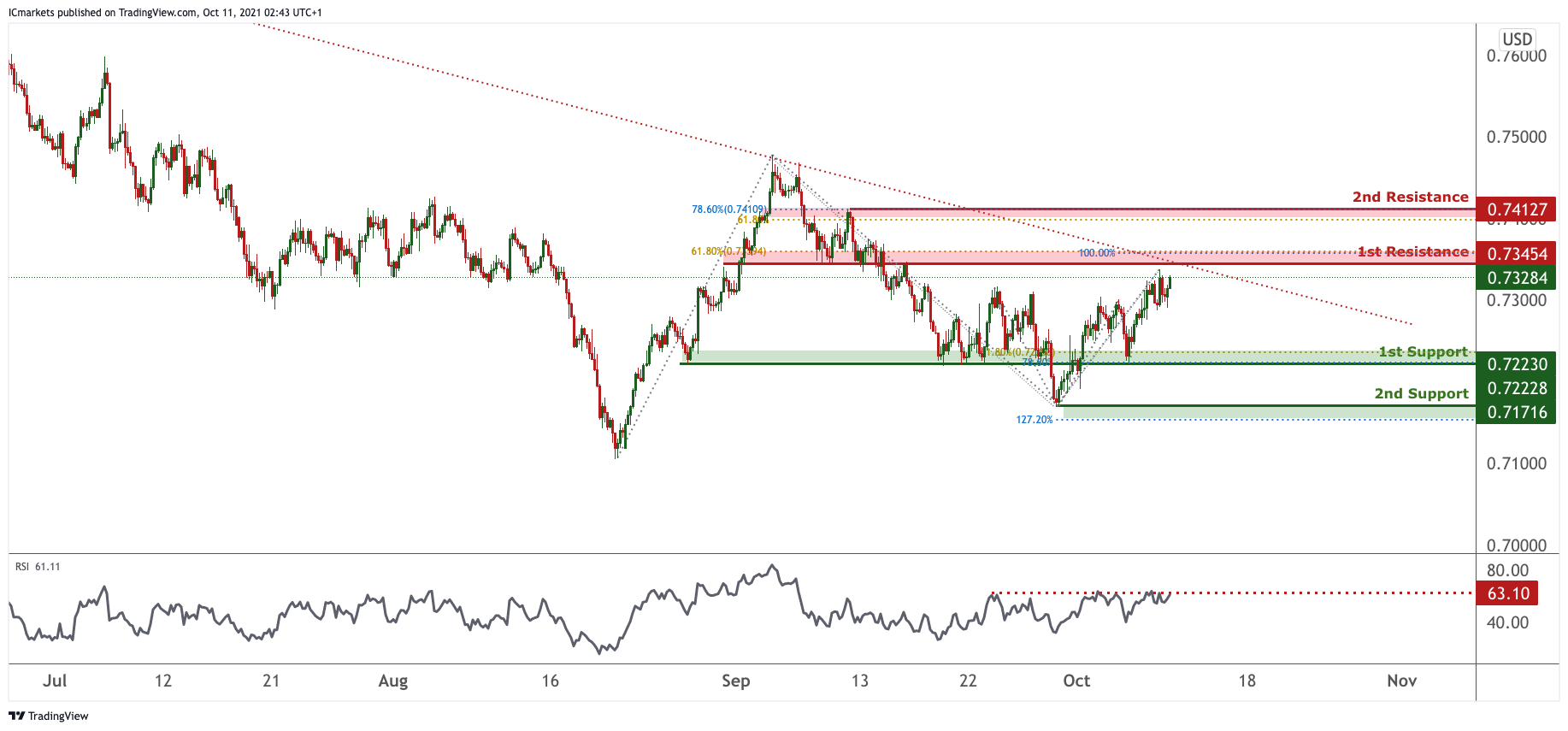1568x731 pixels.
Task: Click the "2nd Support" annotation
Action: coord(1421,393)
